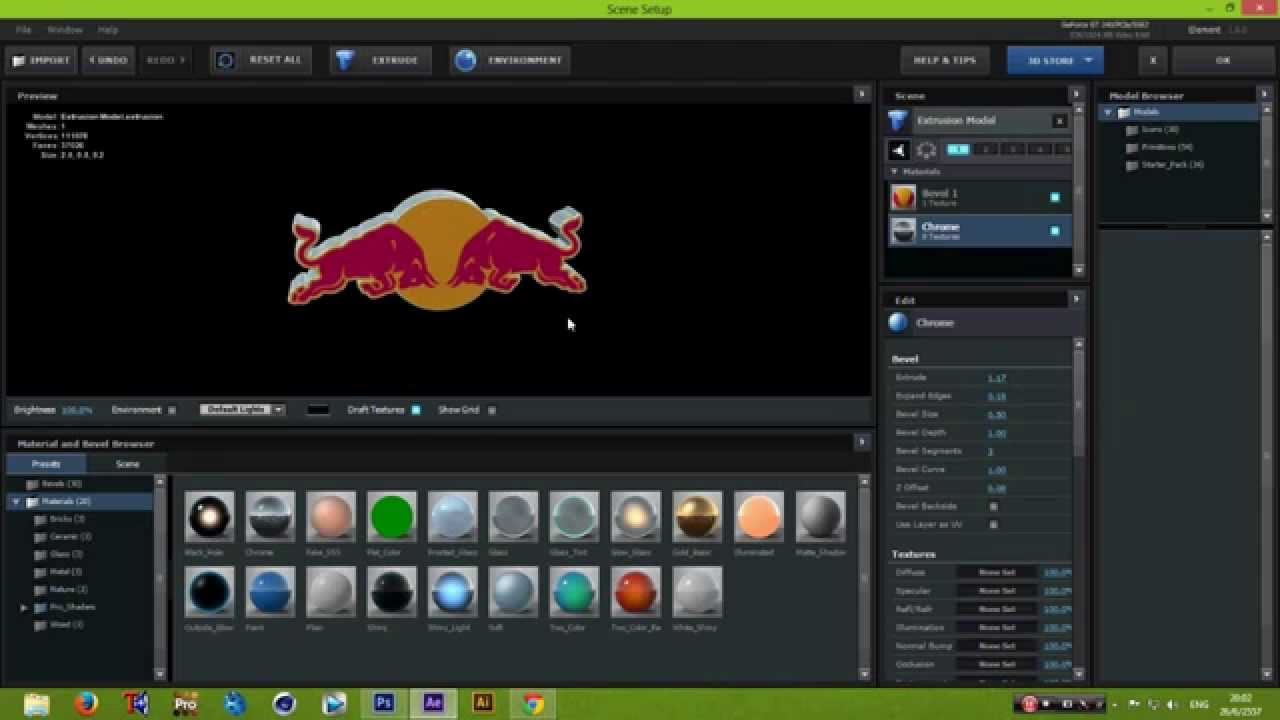
Task: Open Help & Tips
Action: click(945, 60)
